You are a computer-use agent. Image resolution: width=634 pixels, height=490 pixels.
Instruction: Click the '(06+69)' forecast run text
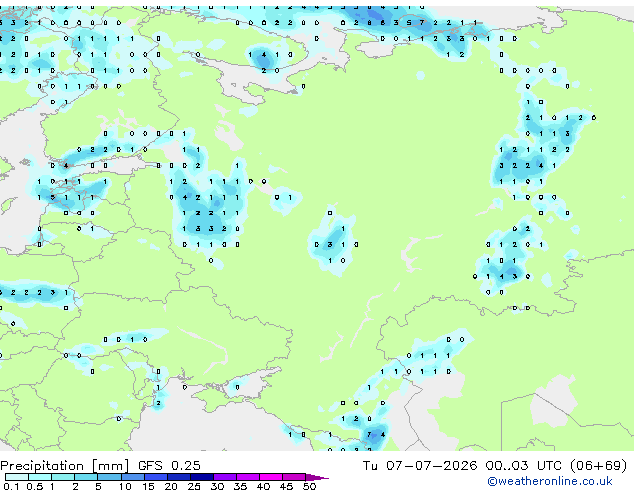(x=598, y=466)
